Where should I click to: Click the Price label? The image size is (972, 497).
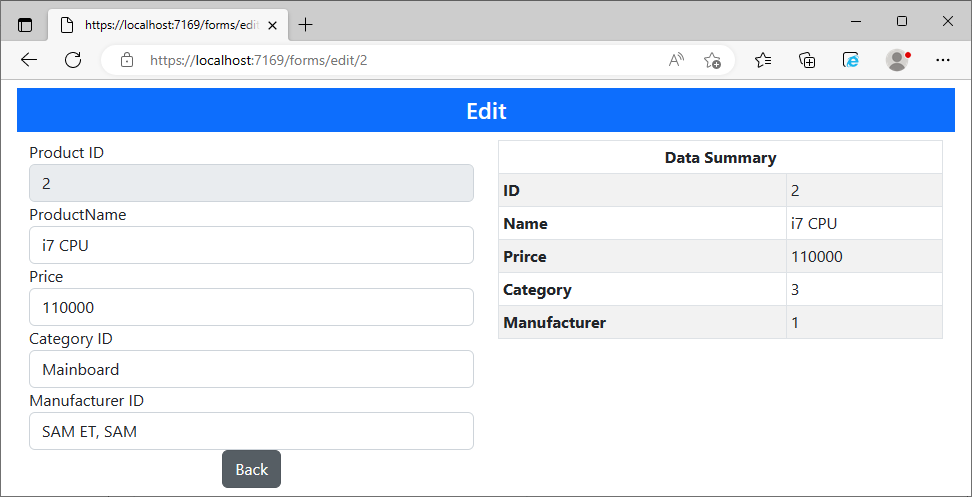coord(46,276)
